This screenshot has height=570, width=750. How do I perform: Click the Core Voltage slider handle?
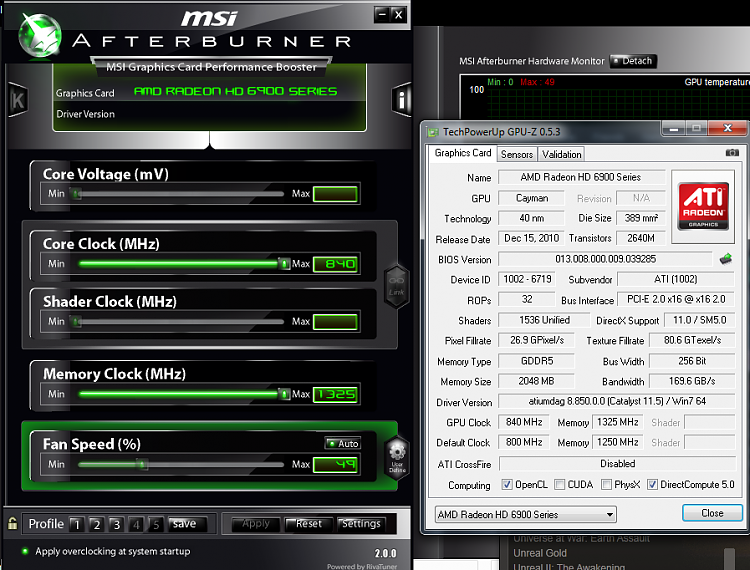pyautogui.click(x=76, y=194)
